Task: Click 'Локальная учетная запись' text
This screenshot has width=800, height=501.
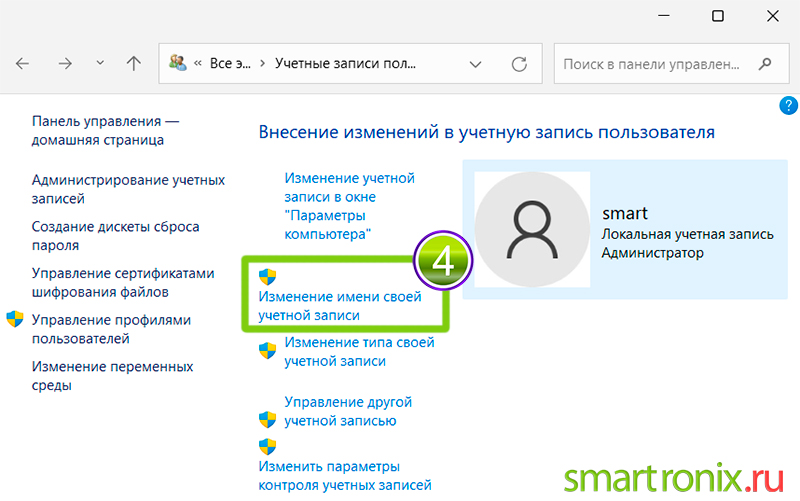Action: click(688, 234)
